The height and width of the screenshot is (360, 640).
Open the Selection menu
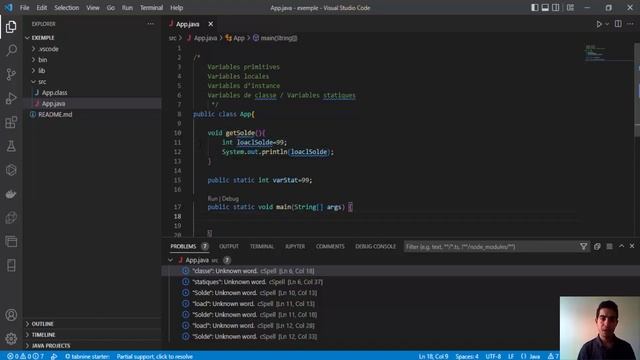(x=67, y=8)
